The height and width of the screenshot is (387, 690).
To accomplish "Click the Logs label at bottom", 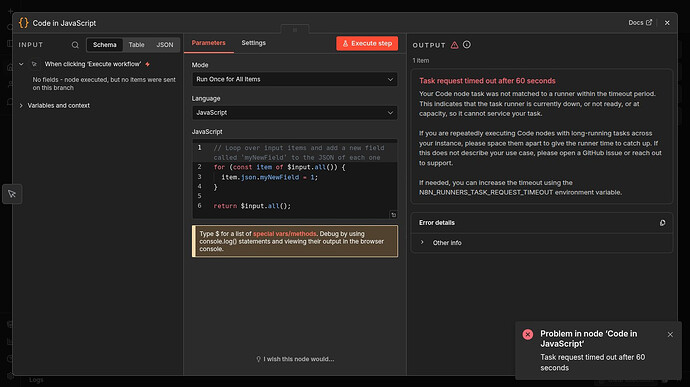I will tap(36, 380).
